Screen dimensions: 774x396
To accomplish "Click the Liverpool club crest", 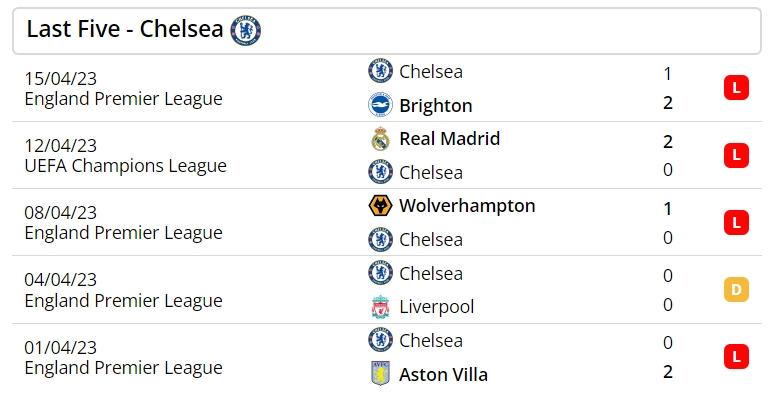I will point(381,307).
